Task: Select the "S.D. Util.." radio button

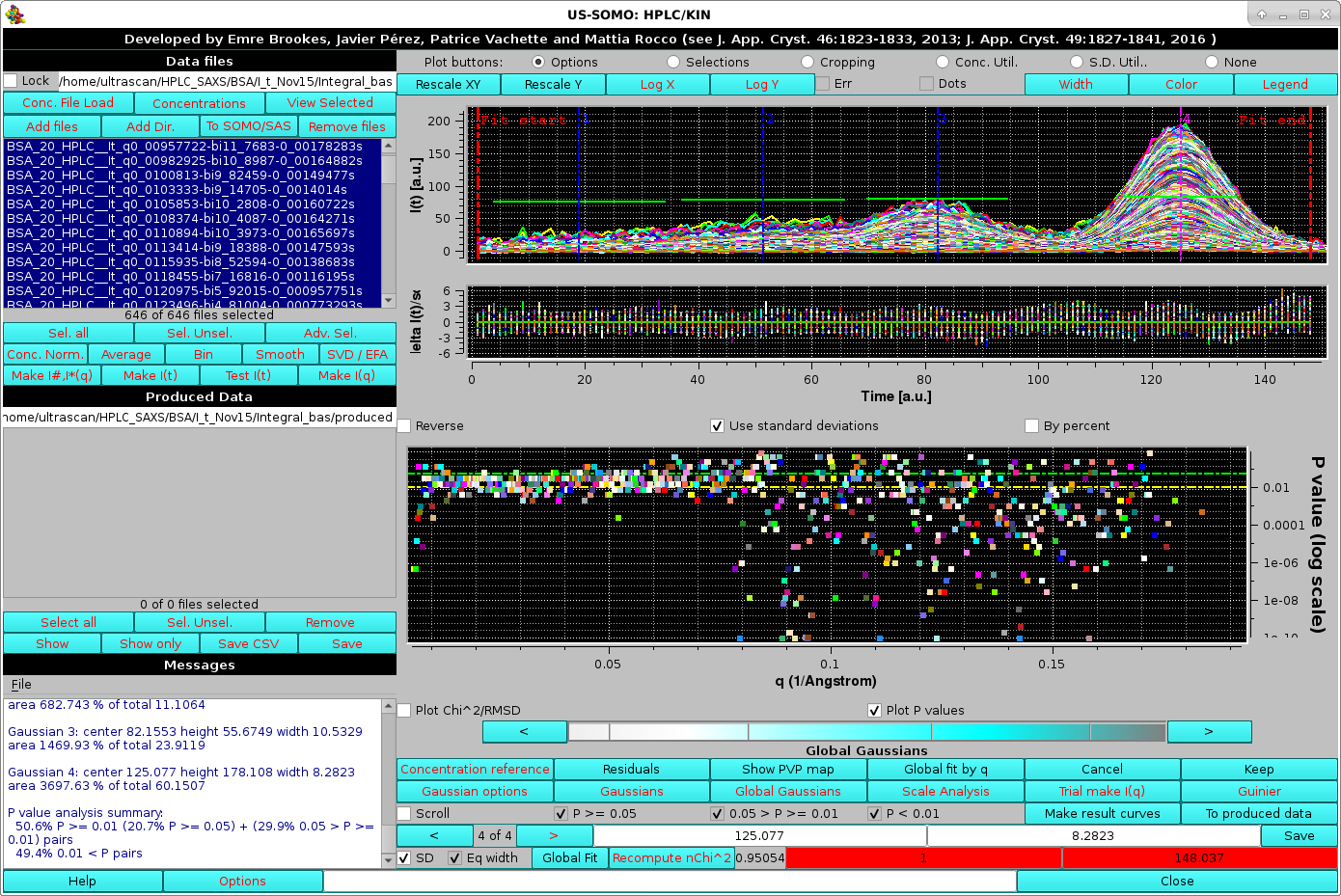Action: [x=1077, y=61]
